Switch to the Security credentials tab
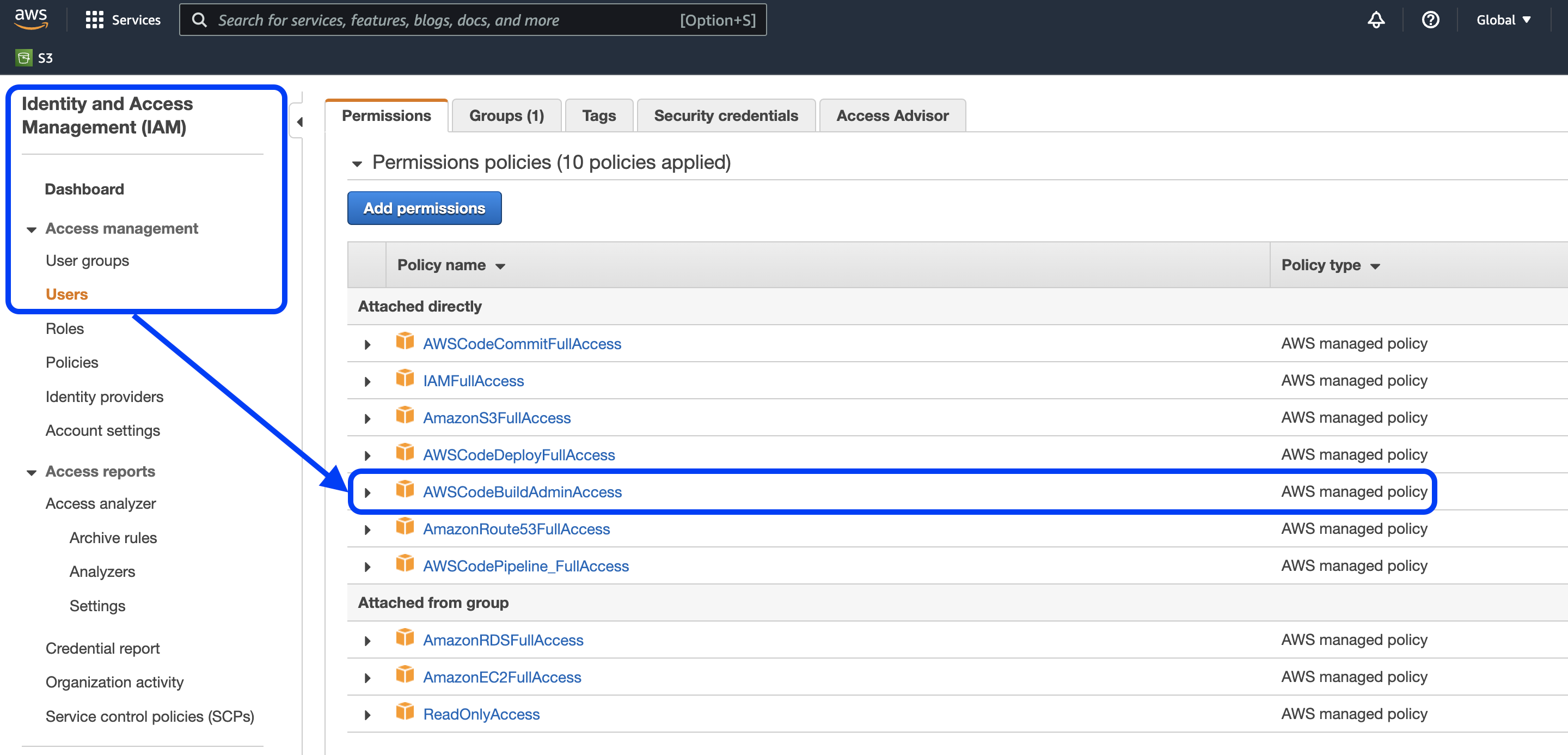1568x755 pixels. 726,115
